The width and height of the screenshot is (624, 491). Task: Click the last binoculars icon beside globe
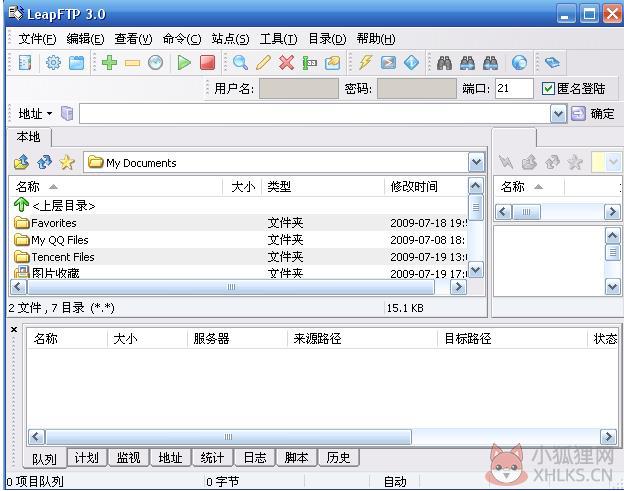(490, 63)
